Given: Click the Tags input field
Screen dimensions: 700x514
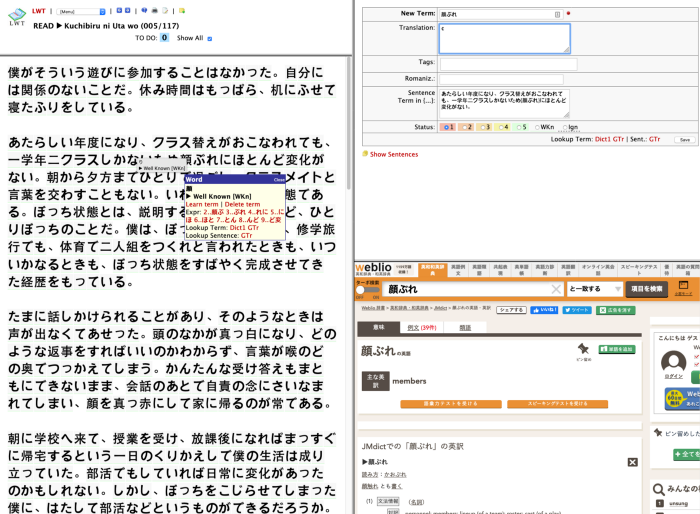Looking at the screenshot, I should (508, 64).
